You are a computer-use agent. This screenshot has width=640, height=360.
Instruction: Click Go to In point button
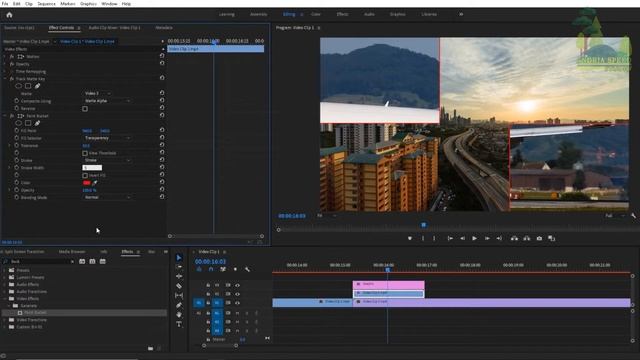click(x=450, y=238)
